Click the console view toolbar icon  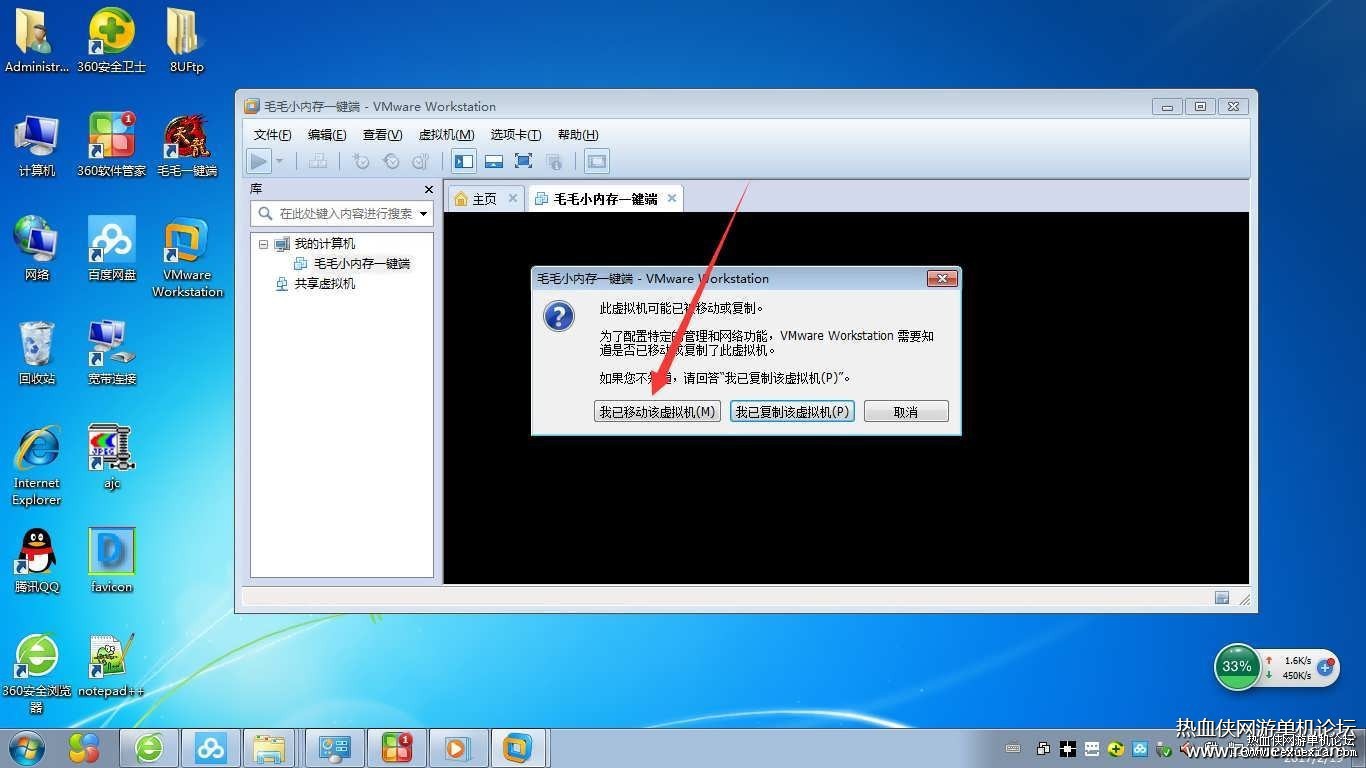coord(597,161)
